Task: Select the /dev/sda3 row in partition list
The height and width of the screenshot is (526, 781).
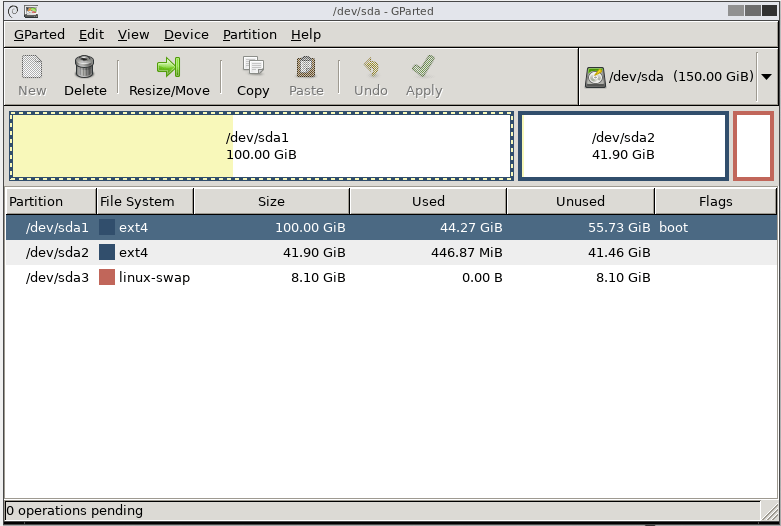Action: (391, 277)
